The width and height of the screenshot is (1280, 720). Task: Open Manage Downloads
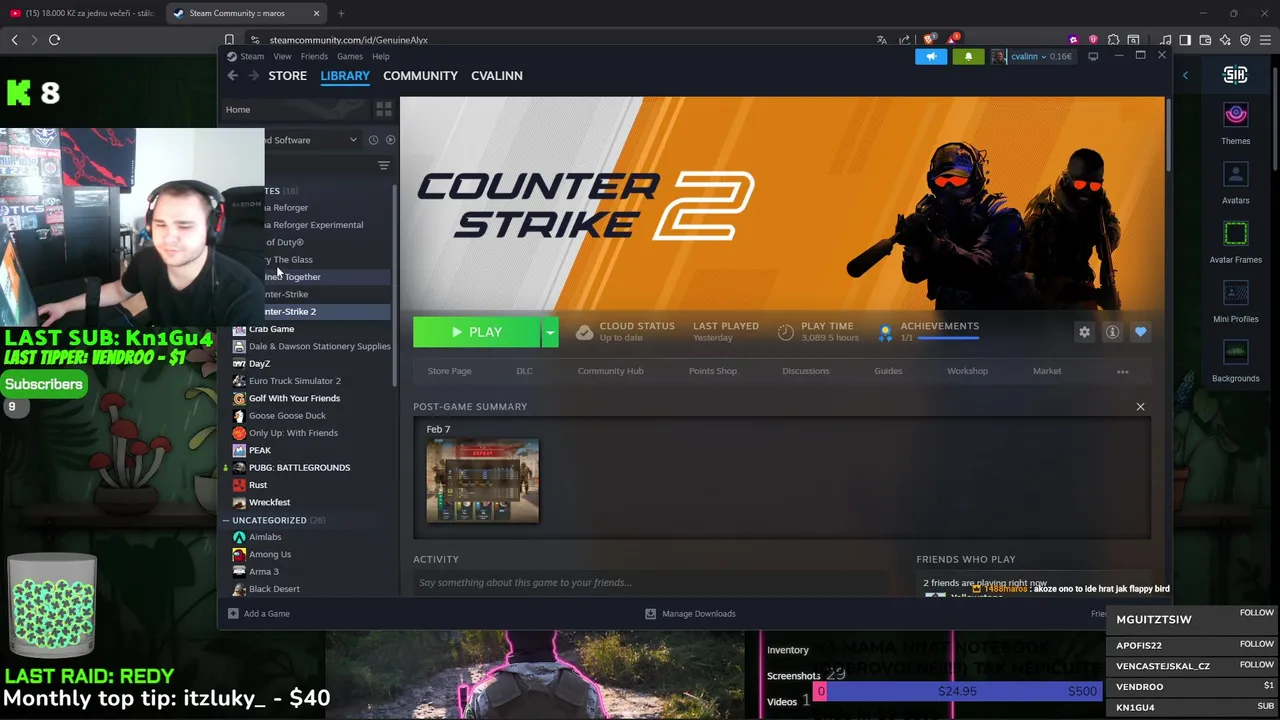pos(690,614)
